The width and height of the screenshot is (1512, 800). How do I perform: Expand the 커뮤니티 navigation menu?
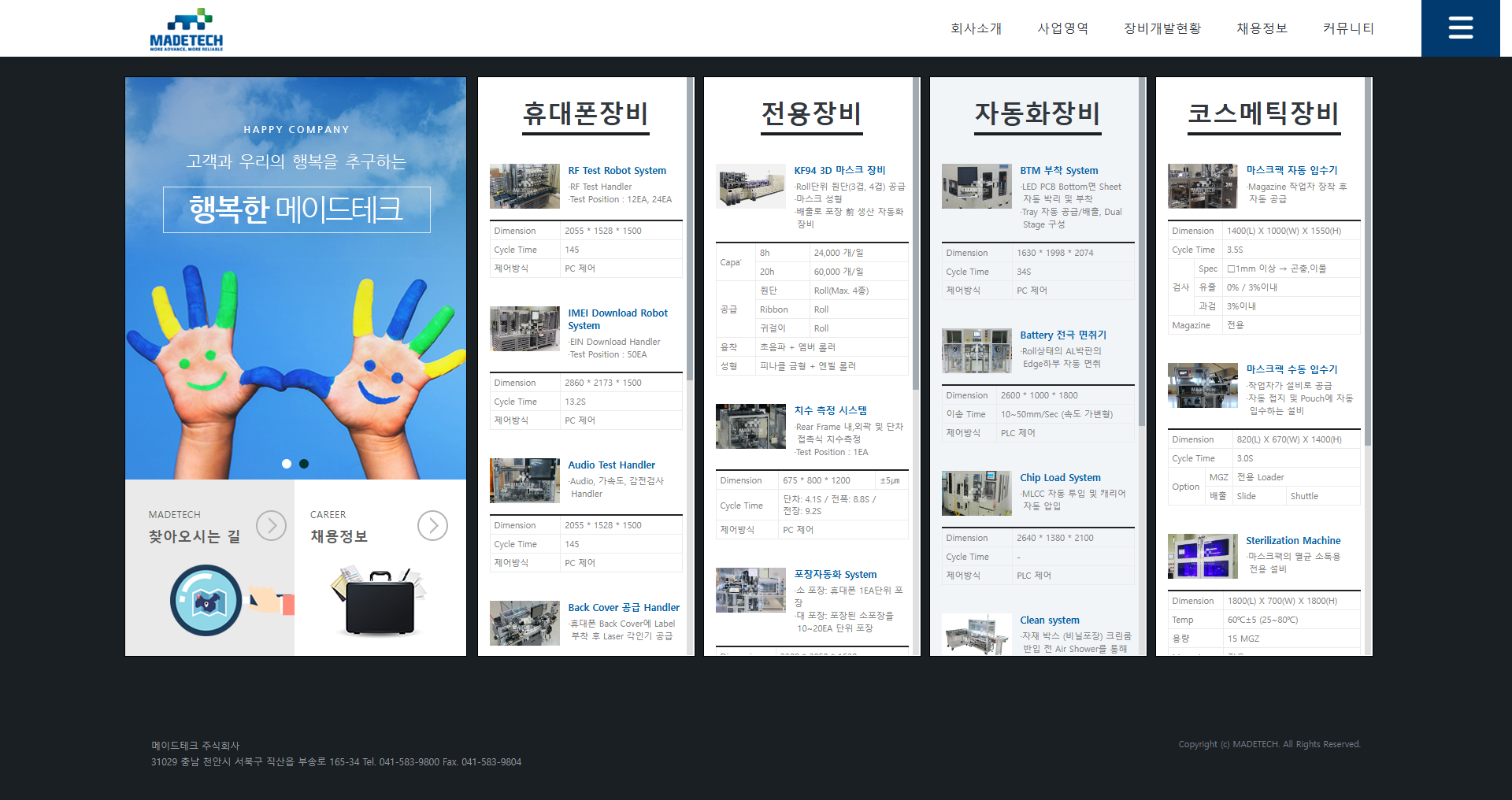[1348, 28]
